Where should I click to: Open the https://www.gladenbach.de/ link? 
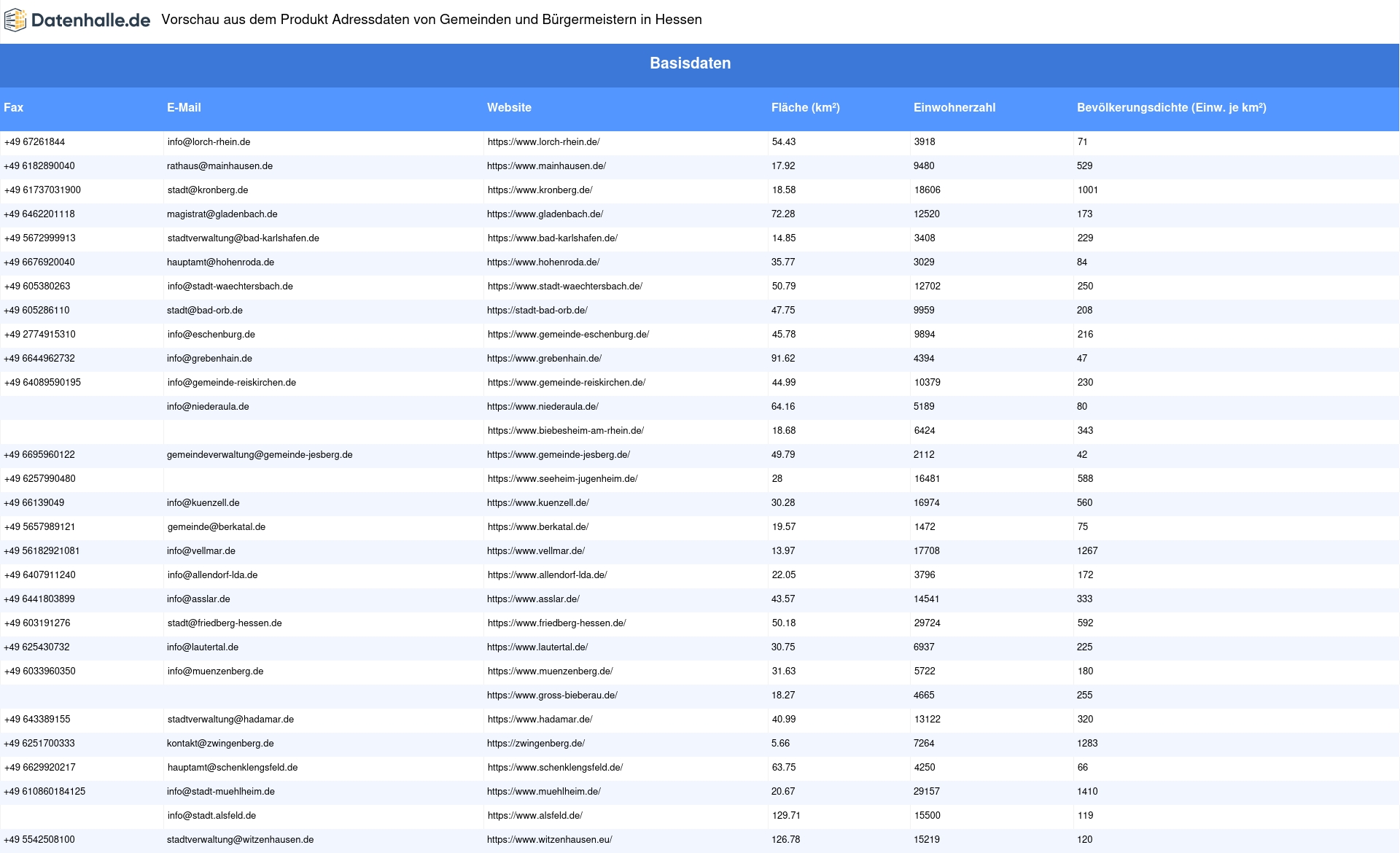click(x=545, y=214)
